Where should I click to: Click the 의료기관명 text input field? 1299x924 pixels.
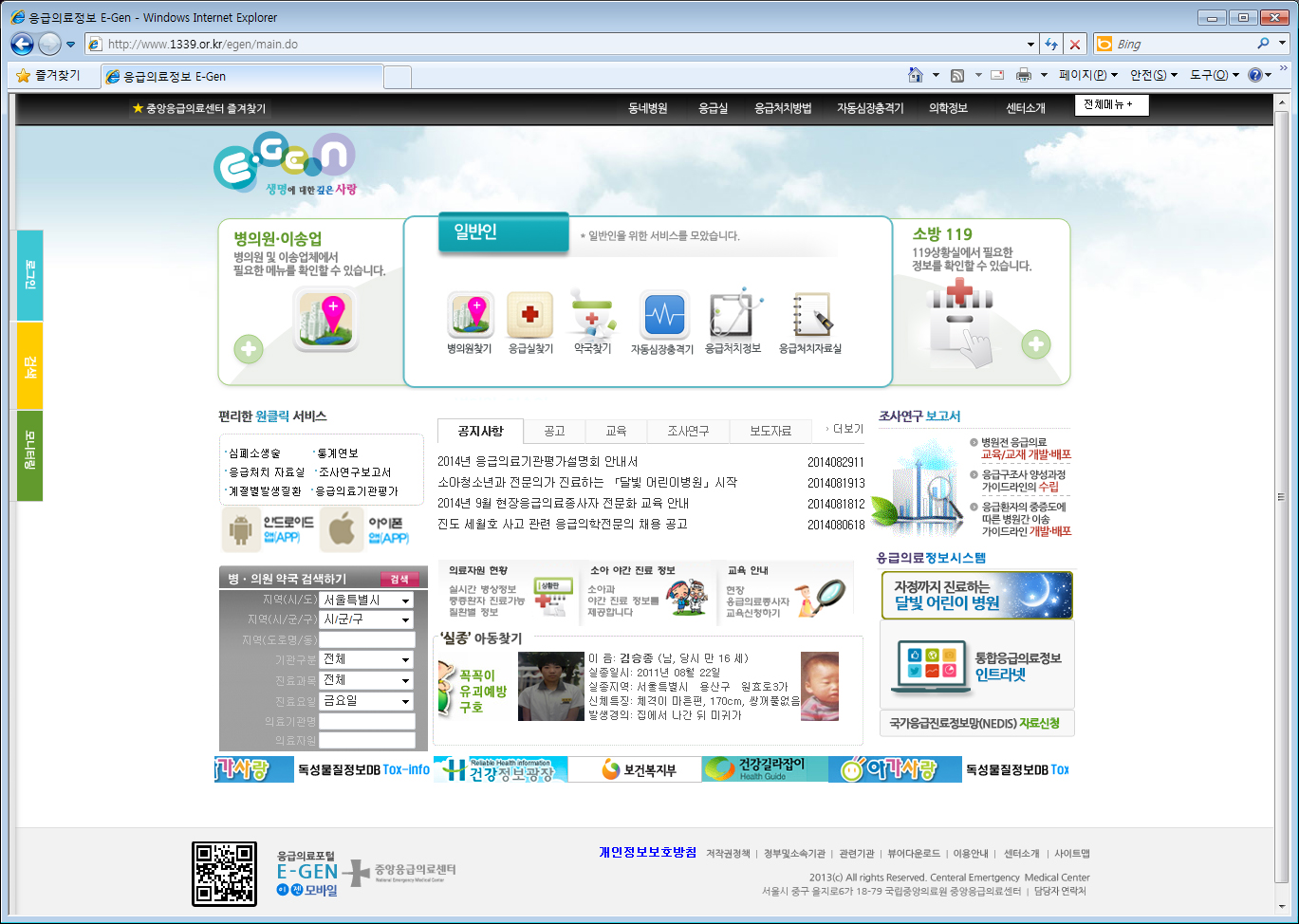[366, 722]
